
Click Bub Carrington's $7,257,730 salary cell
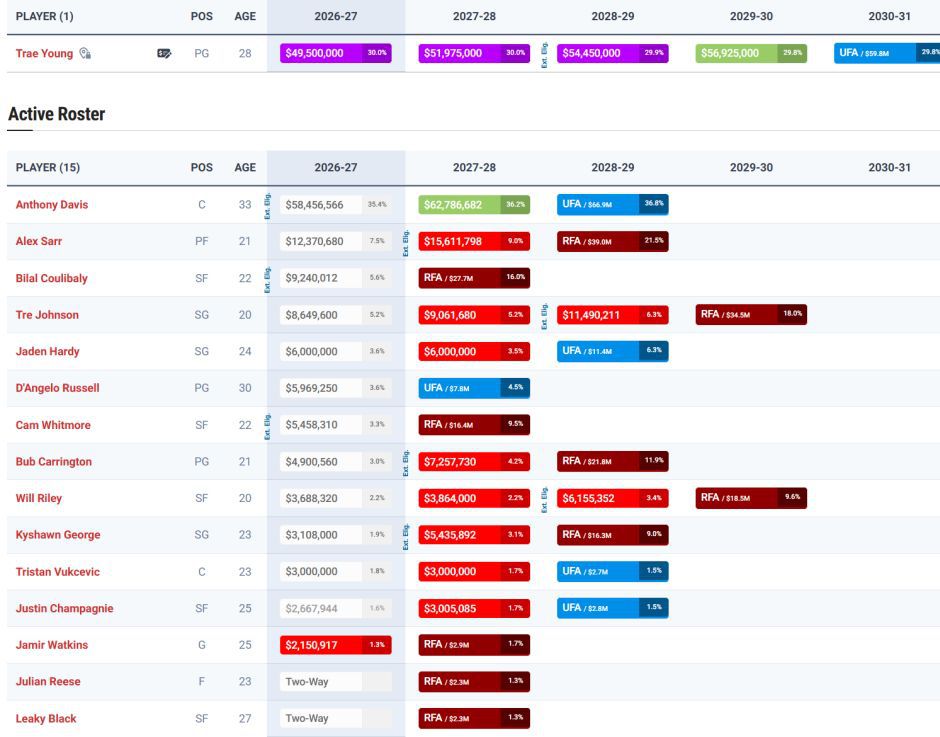coord(474,462)
